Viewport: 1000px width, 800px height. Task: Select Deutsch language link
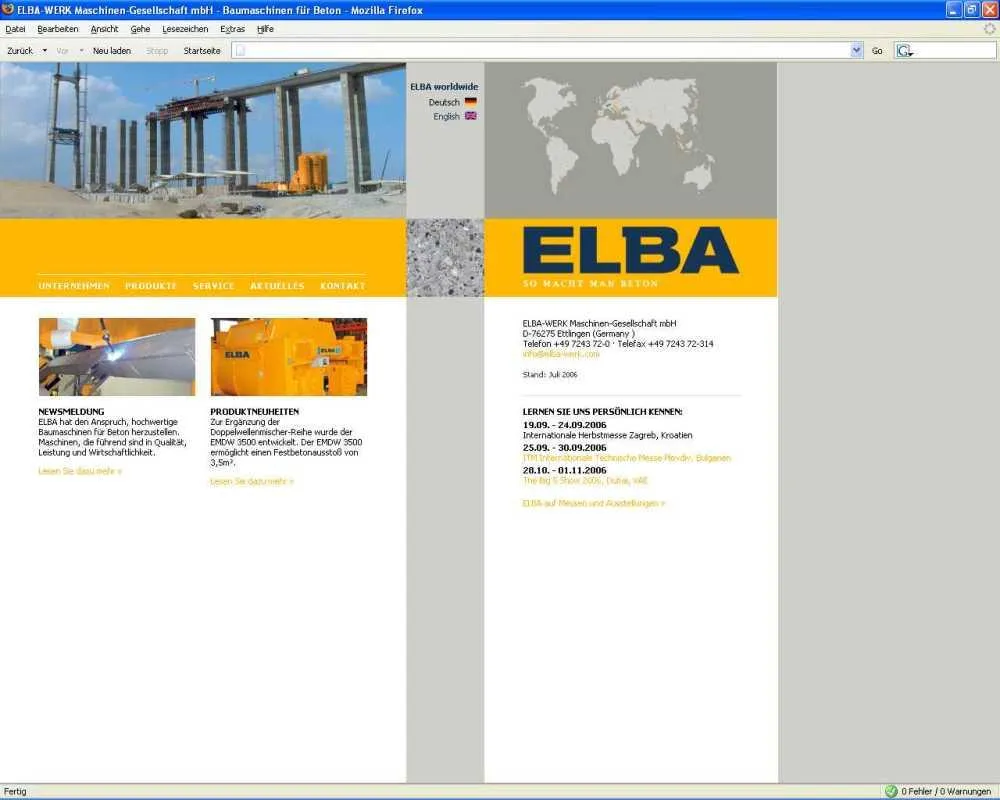444,102
